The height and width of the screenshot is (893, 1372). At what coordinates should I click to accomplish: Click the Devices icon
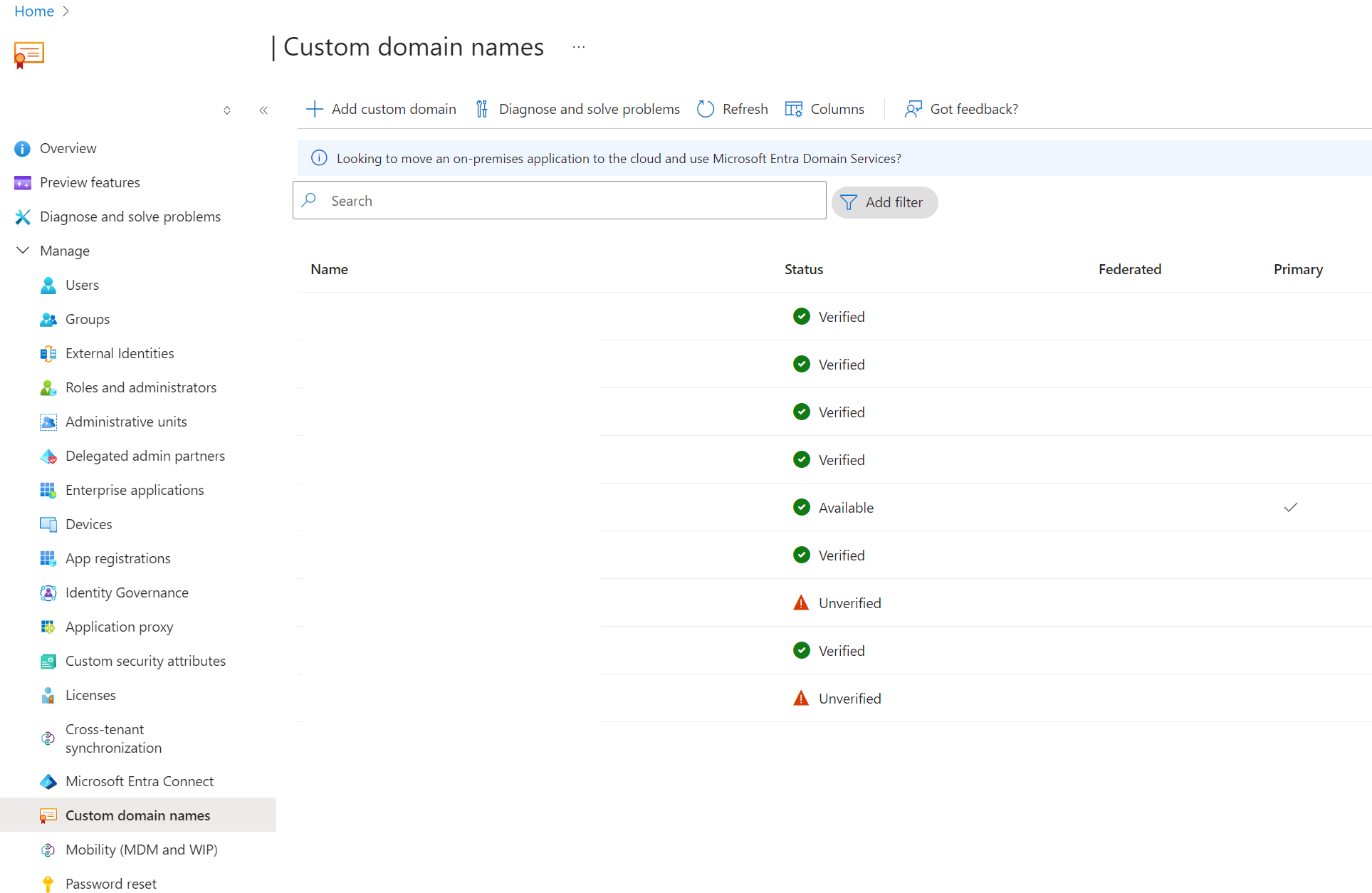[x=48, y=524]
